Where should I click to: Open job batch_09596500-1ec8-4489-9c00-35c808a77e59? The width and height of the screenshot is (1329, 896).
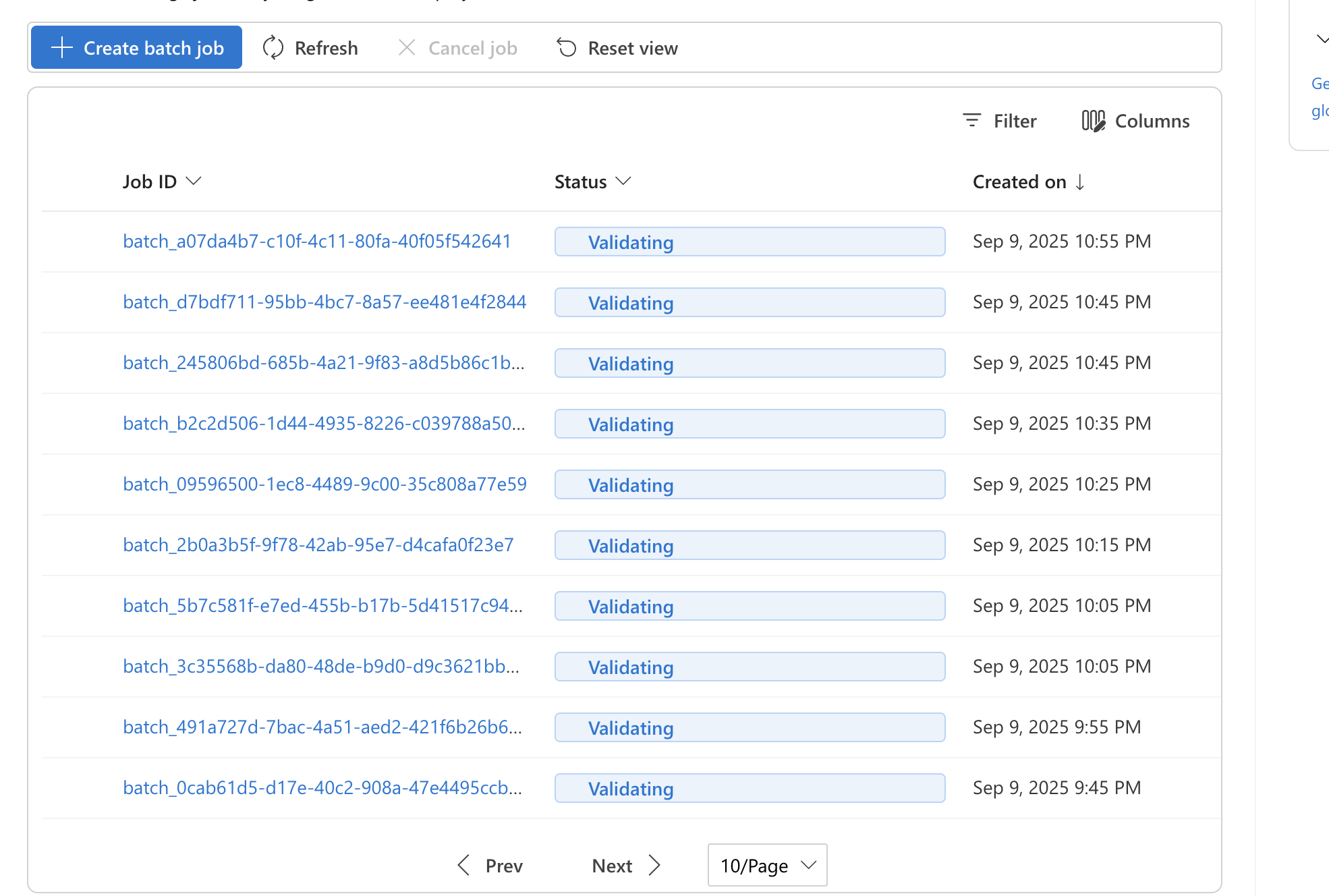[x=324, y=484]
